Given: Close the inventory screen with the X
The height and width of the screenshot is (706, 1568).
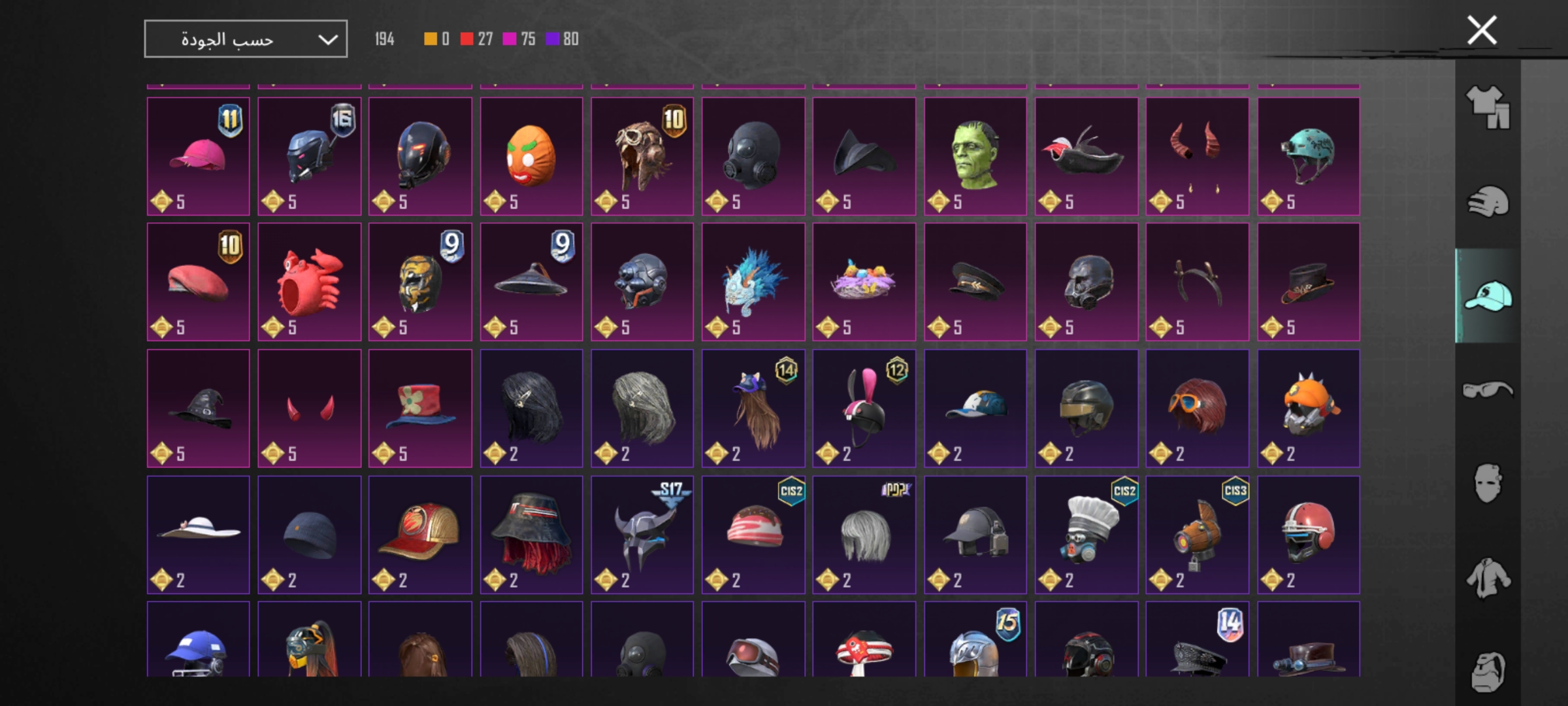Looking at the screenshot, I should click(1482, 30).
